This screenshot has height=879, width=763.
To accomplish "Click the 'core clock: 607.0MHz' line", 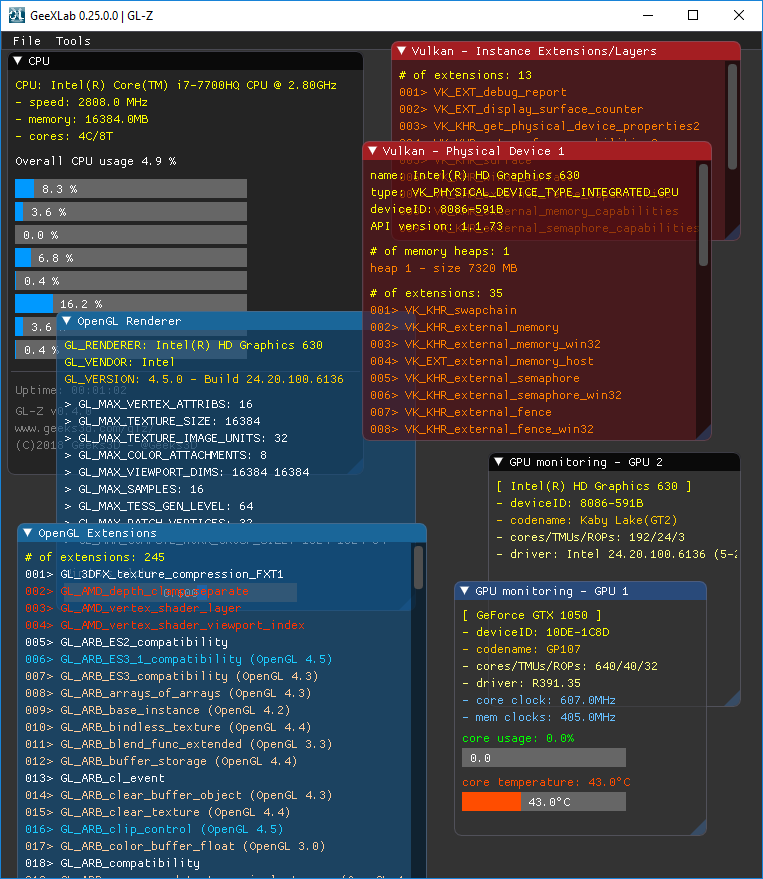I will 539,700.
